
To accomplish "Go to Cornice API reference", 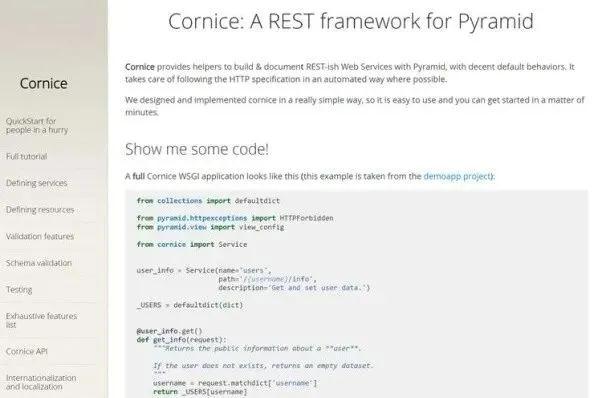I will click(x=26, y=351).
